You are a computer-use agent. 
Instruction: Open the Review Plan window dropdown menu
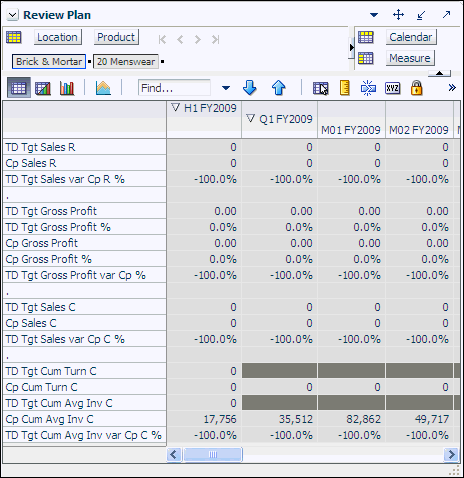coord(374,15)
